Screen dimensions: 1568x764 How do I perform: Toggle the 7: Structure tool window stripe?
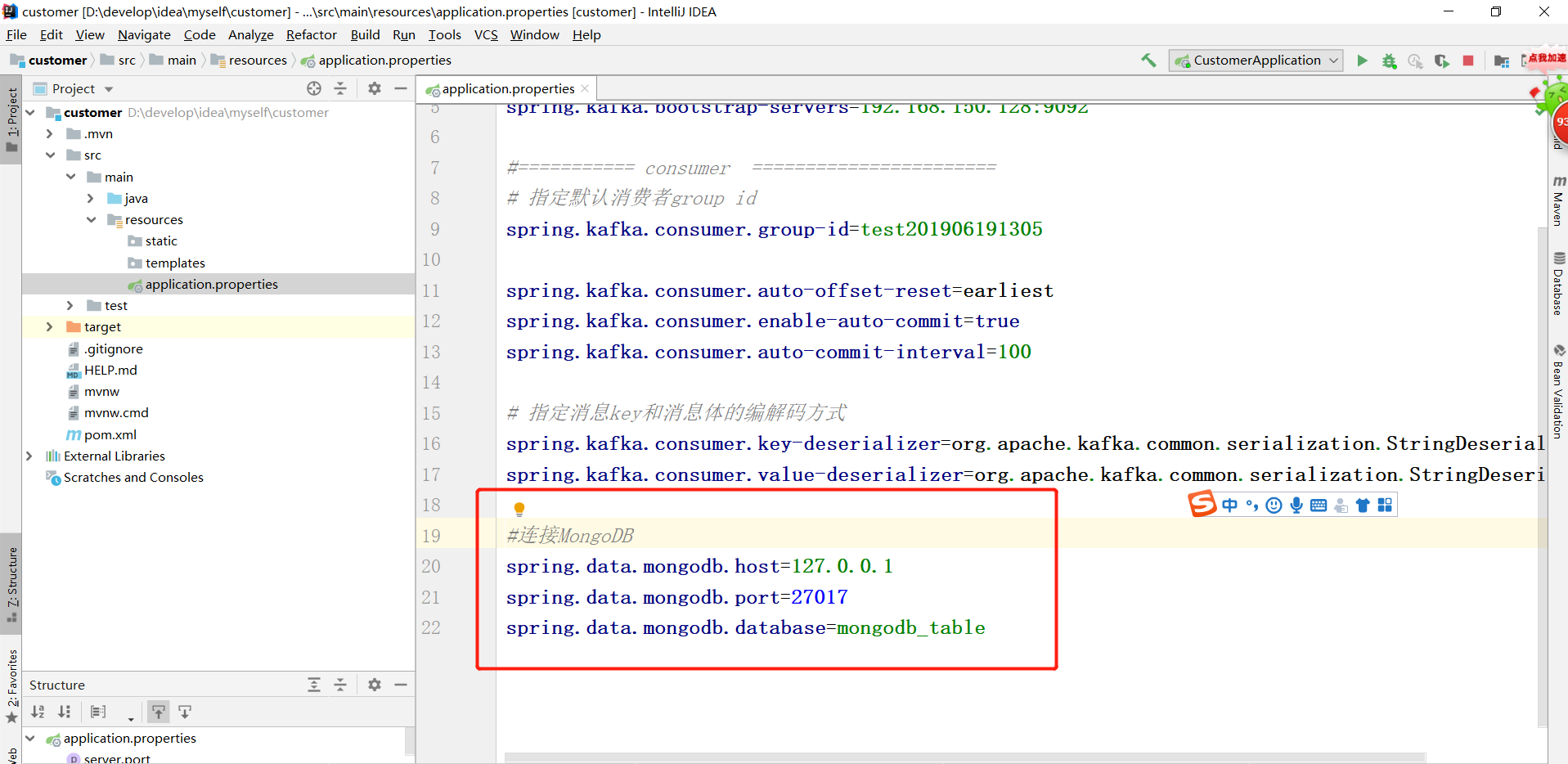click(11, 582)
